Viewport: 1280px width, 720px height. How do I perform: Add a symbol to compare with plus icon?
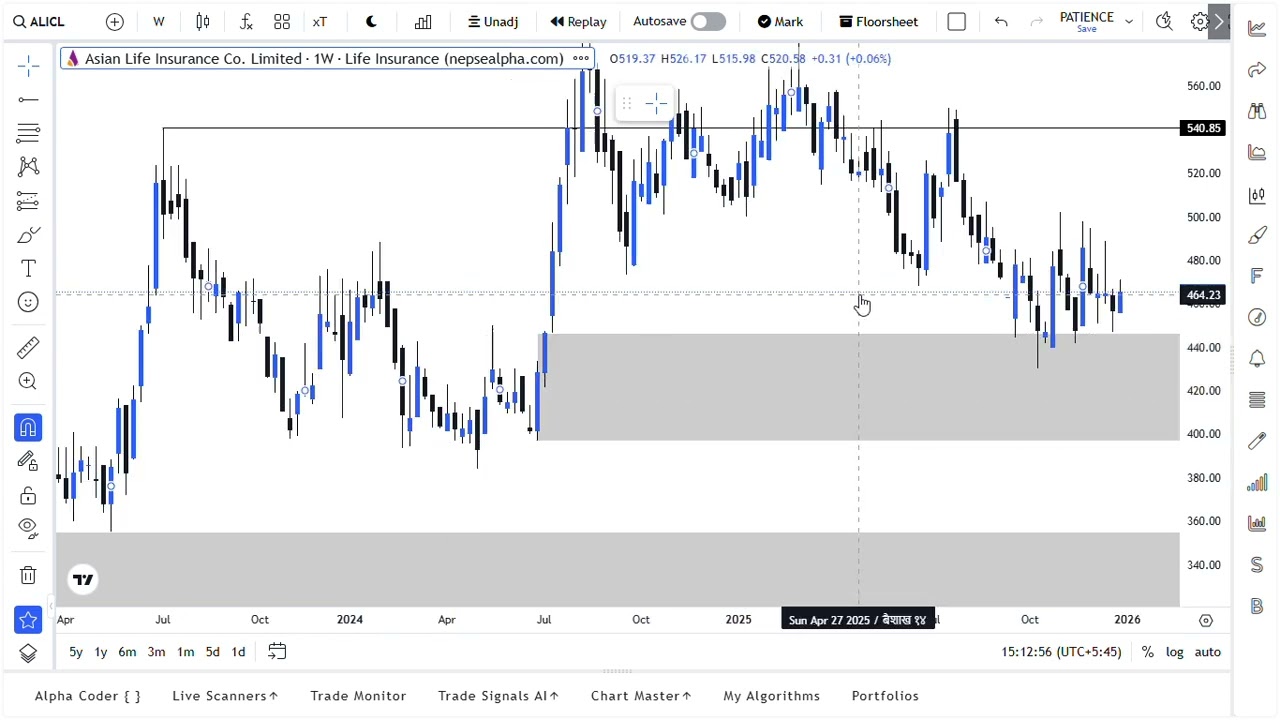[x=115, y=21]
